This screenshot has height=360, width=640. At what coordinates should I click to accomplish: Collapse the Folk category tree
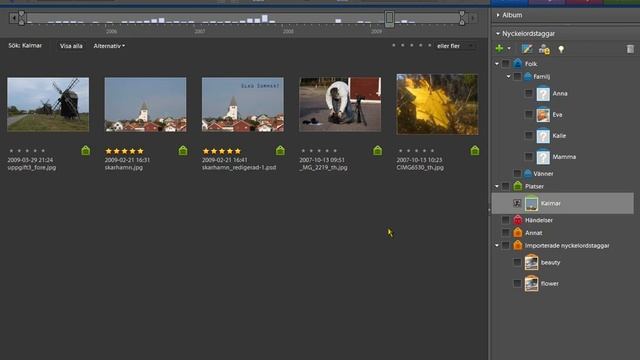point(497,64)
